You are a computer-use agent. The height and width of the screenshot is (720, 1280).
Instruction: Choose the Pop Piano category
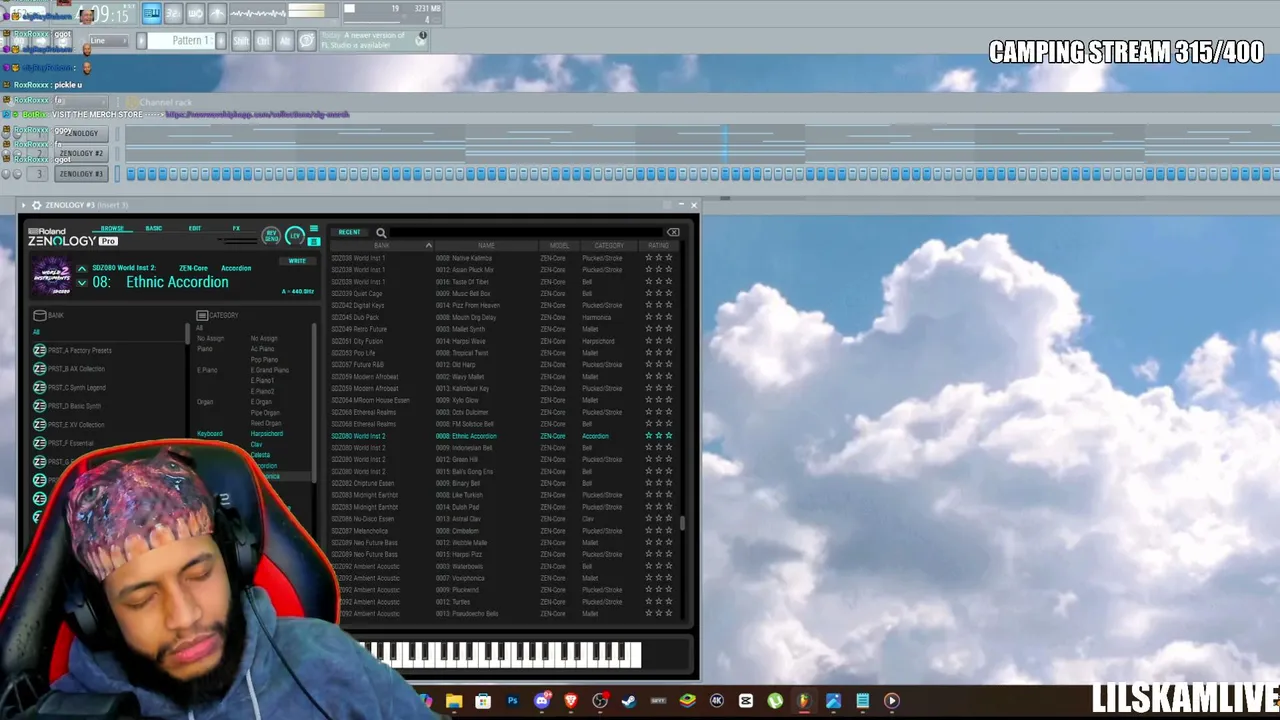point(264,360)
